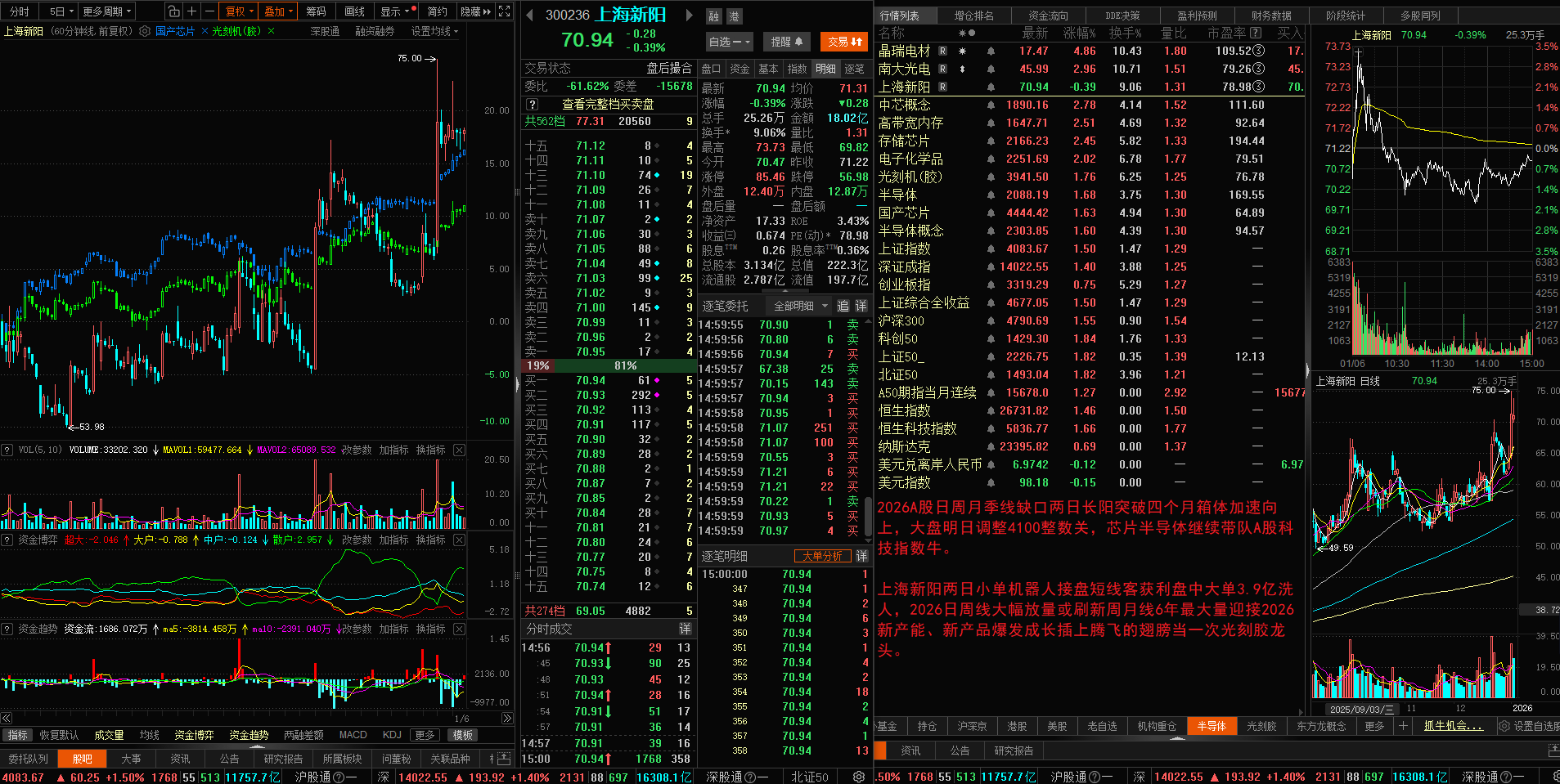Click the 抓机会... link
Image resolution: width=1560 pixels, height=784 pixels.
(1454, 726)
